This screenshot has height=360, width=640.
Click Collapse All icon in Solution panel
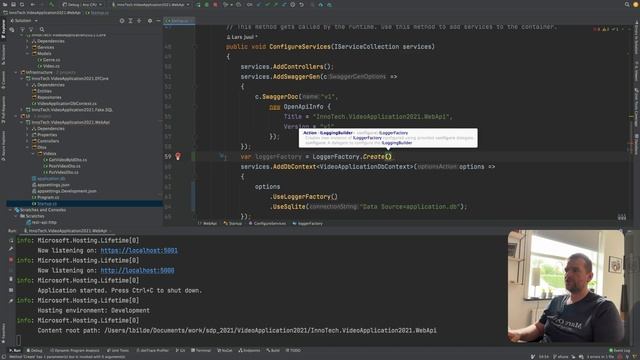click(x=139, y=20)
